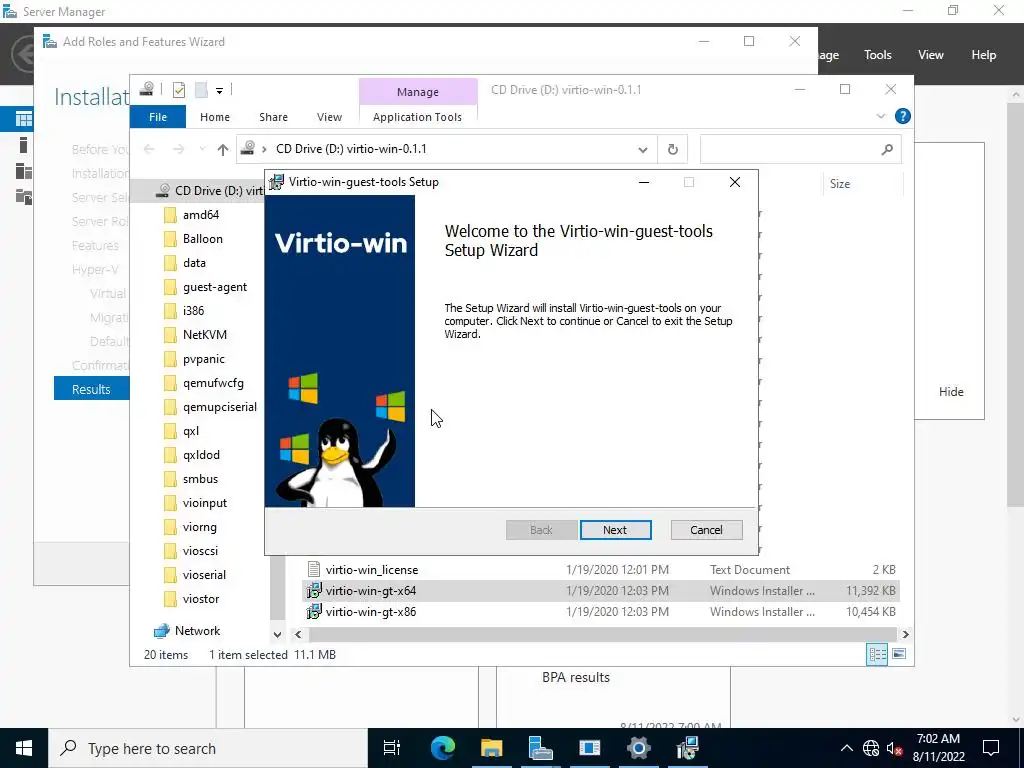Viewport: 1024px width, 768px height.
Task: Open the Share ribbon tab
Action: (273, 117)
